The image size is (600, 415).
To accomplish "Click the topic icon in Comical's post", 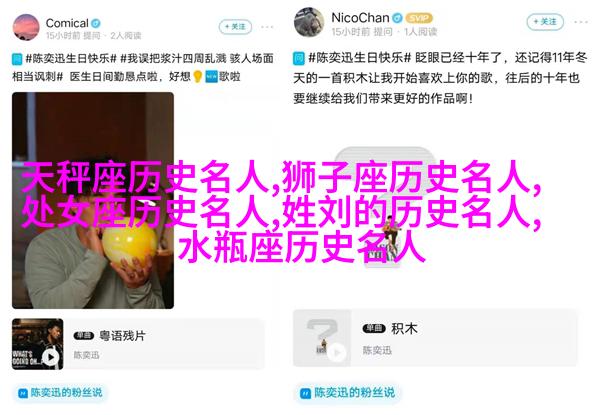I will click(17, 59).
